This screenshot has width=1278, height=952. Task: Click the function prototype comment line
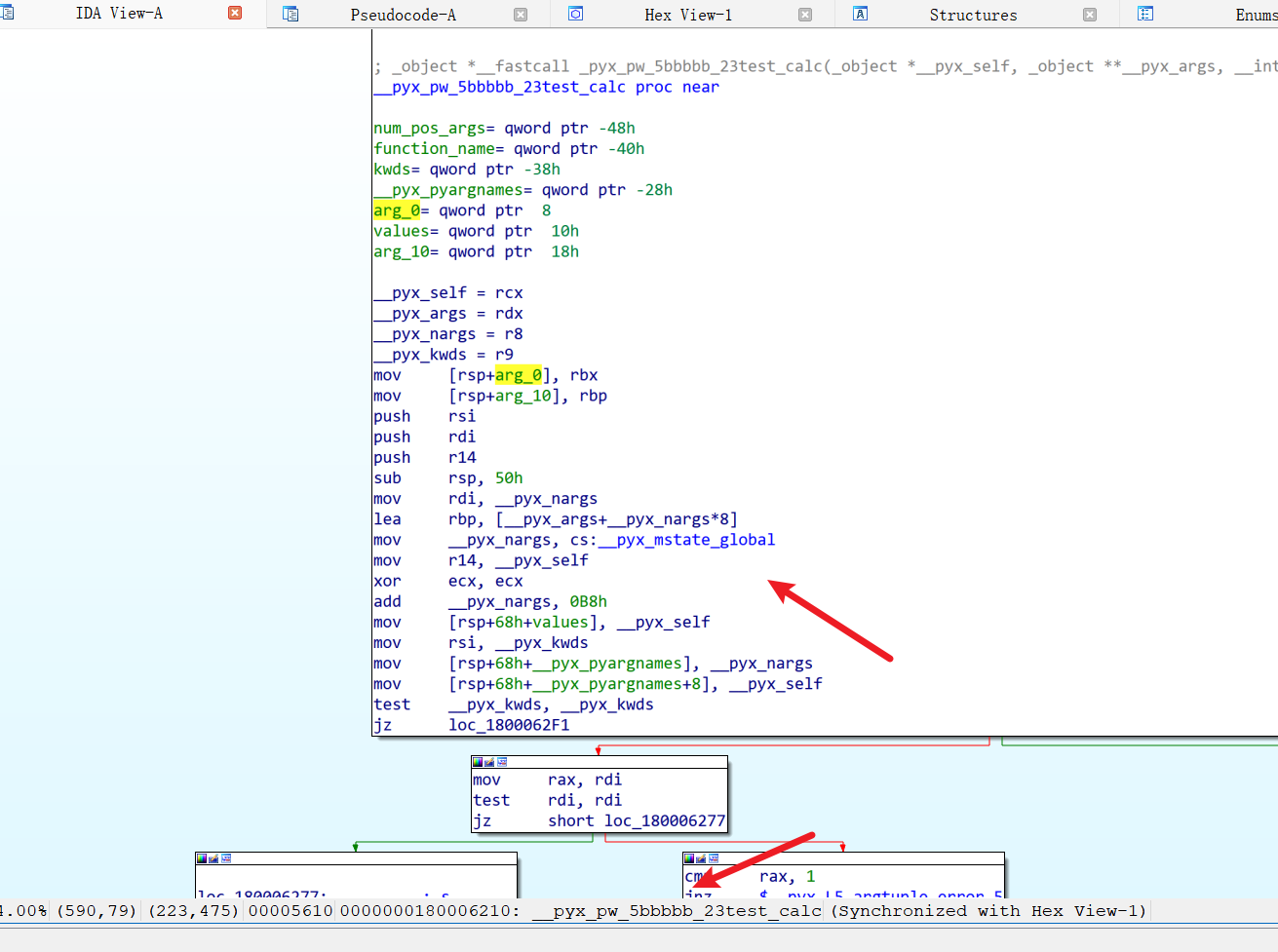(x=826, y=66)
